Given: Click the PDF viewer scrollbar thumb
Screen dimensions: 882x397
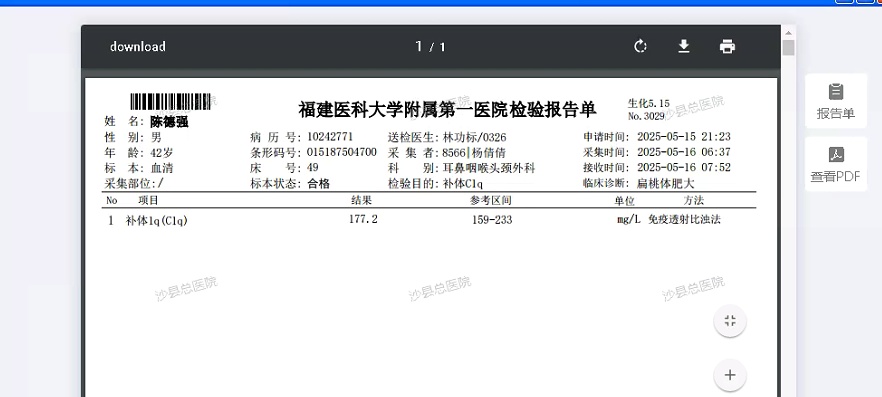Looking at the screenshot, I should [x=789, y=48].
